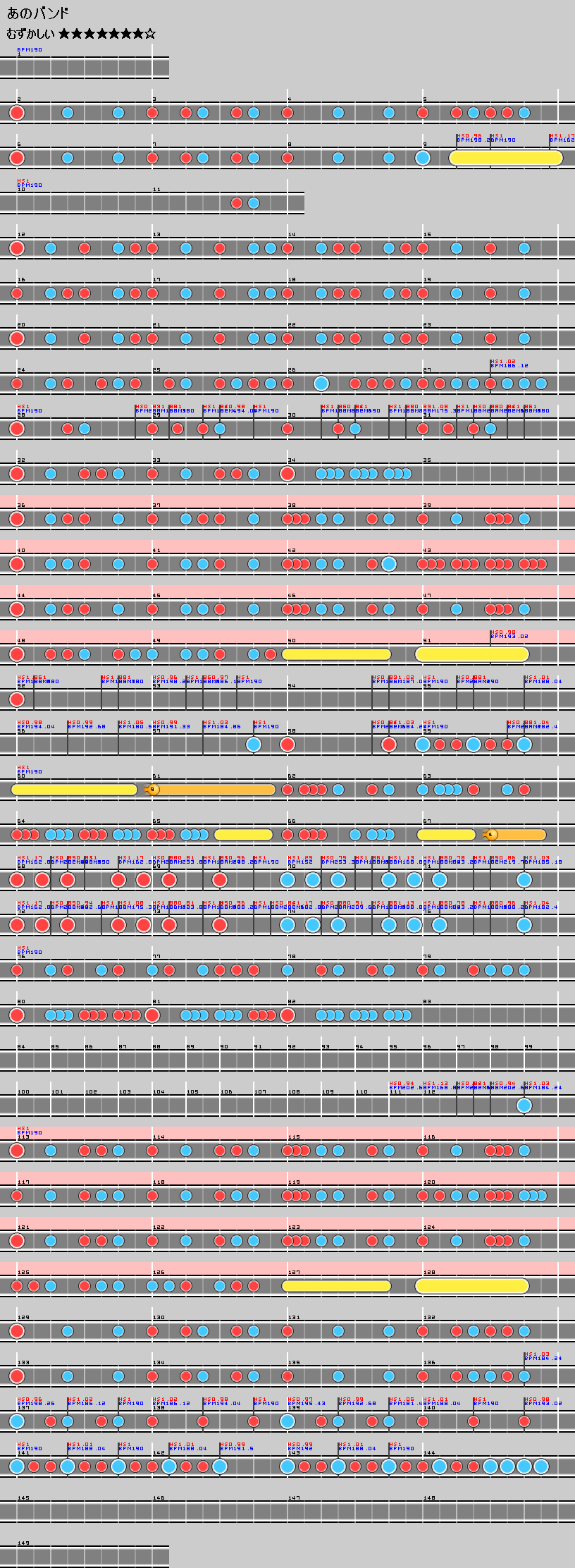Click measure number 83
The height and width of the screenshot is (1568, 575).
[427, 1002]
